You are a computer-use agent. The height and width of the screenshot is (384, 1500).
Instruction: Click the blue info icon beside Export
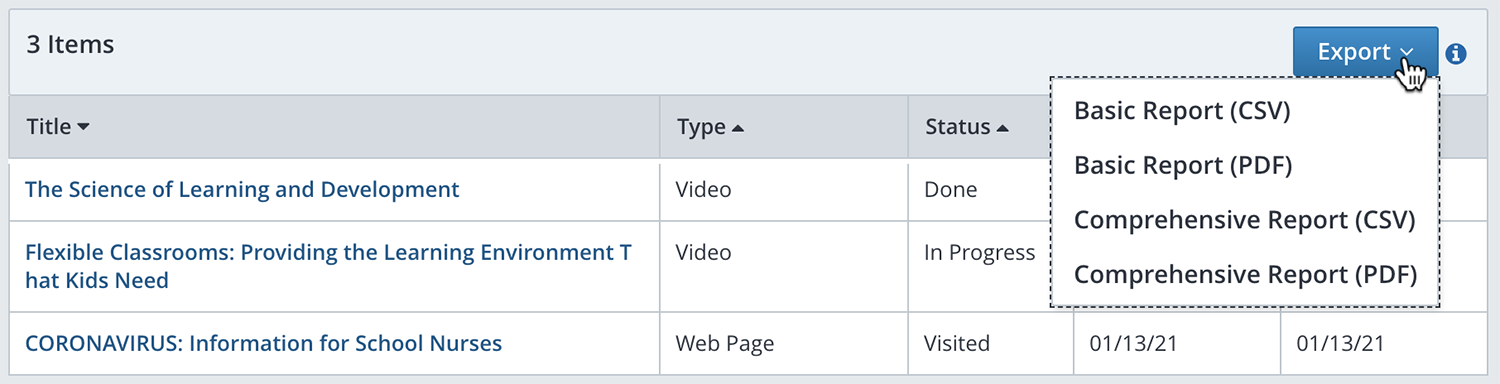(1456, 54)
